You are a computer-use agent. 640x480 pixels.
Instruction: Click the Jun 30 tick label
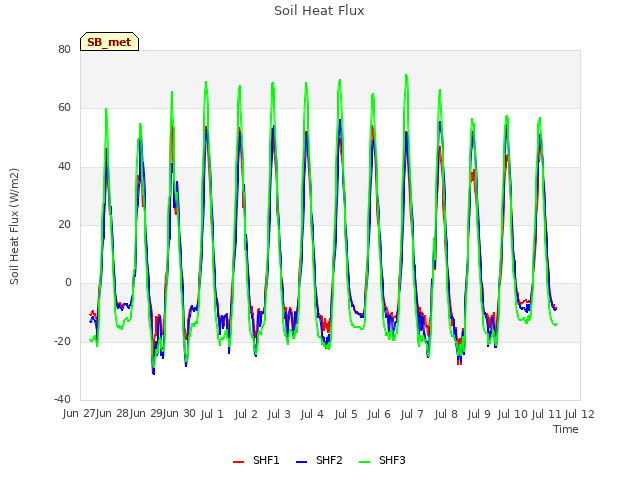pyautogui.click(x=179, y=413)
